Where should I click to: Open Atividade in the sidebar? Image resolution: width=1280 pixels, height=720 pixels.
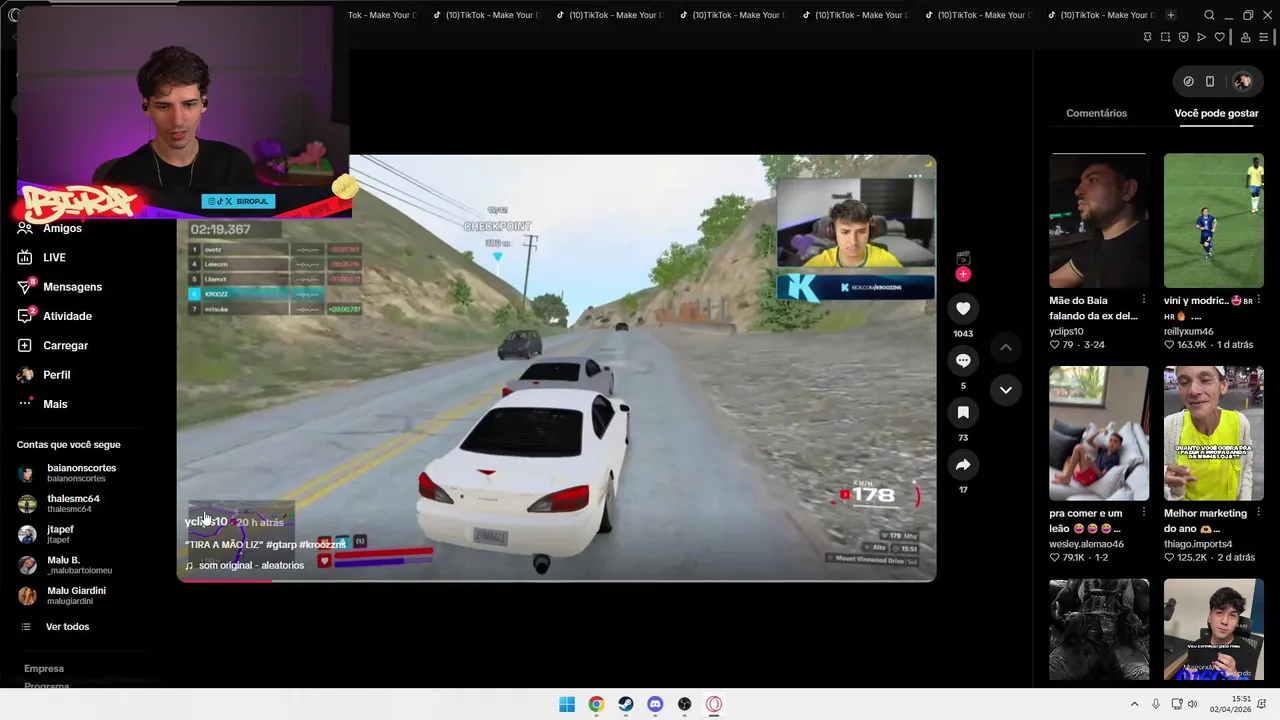[x=67, y=316]
